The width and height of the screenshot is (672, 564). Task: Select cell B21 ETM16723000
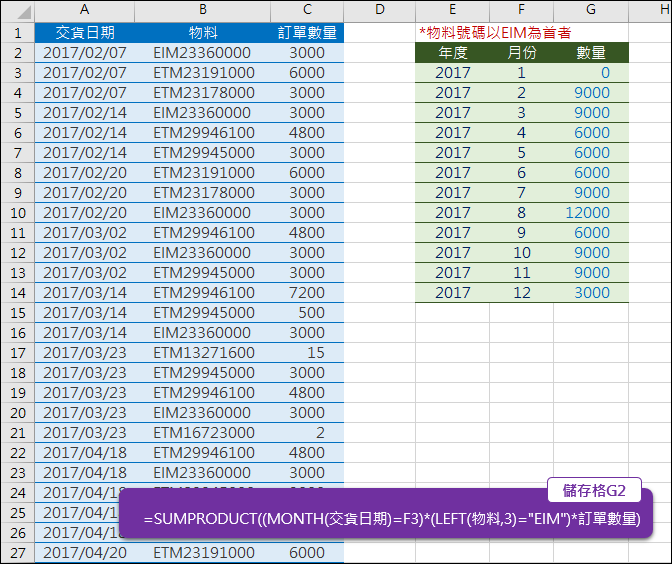[x=203, y=433]
